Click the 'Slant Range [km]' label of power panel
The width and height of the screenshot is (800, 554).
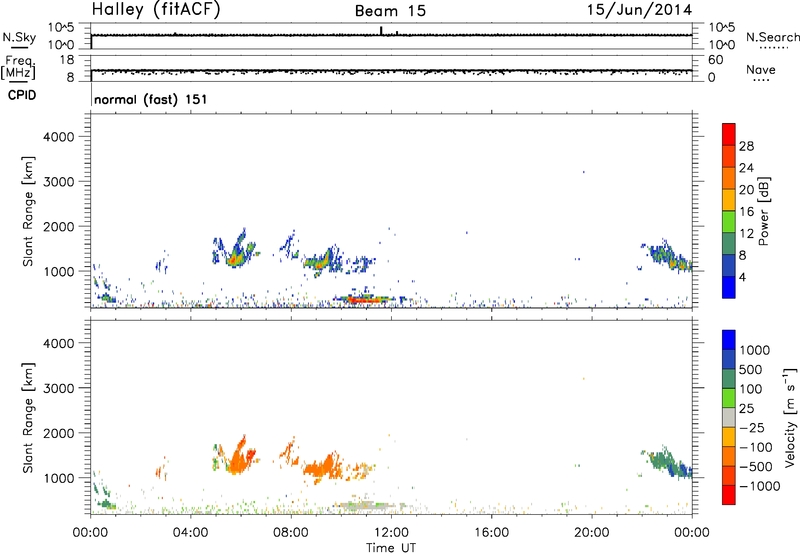(x=28, y=211)
